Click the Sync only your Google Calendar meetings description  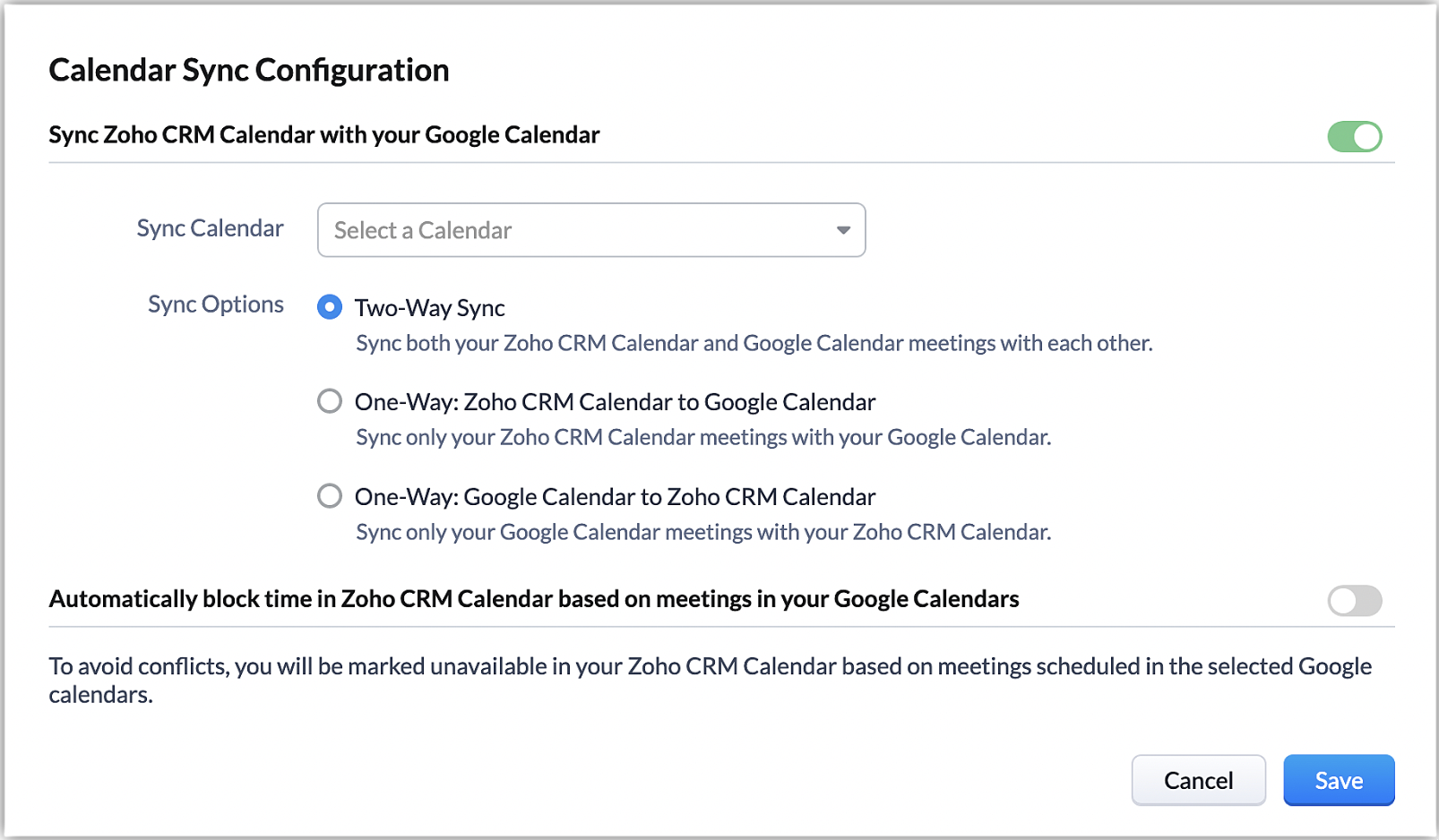click(x=703, y=532)
